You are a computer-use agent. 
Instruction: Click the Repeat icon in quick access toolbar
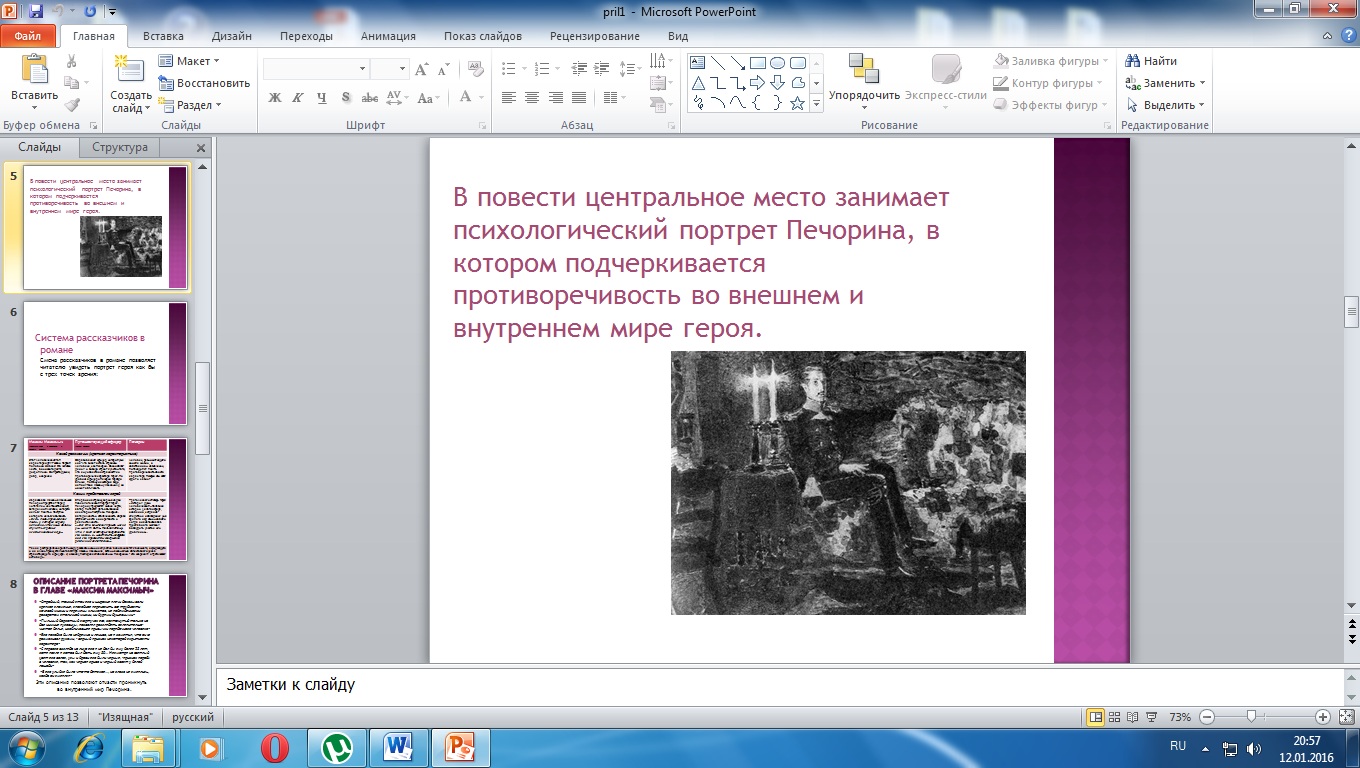tap(88, 12)
